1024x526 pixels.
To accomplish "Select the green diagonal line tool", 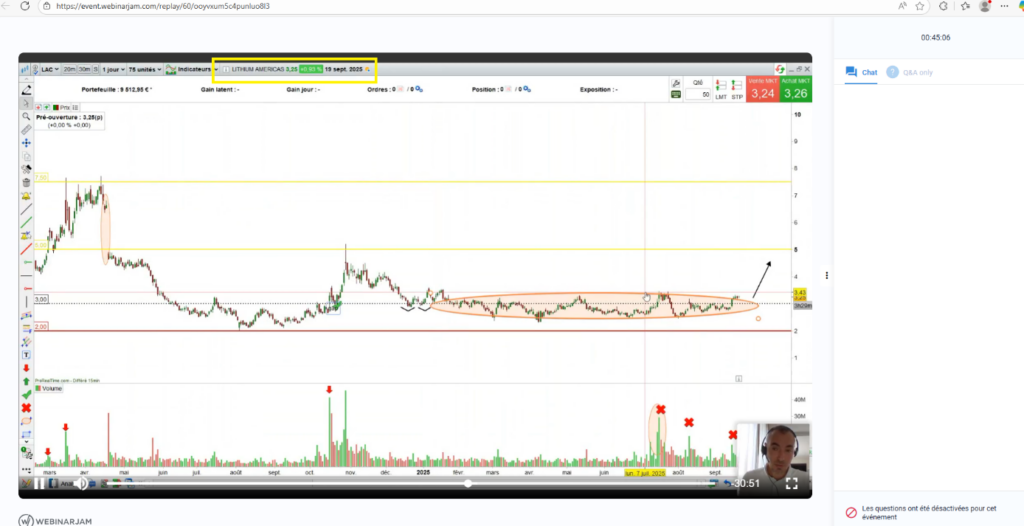I will click(x=26, y=223).
